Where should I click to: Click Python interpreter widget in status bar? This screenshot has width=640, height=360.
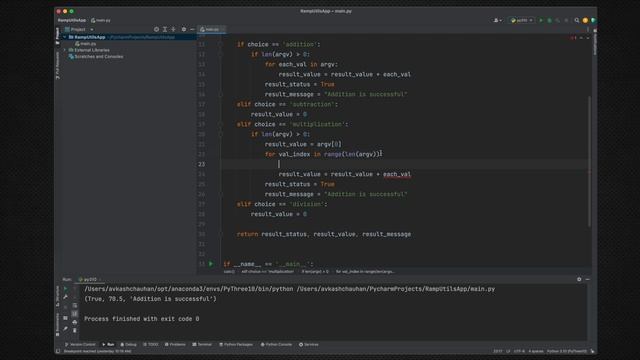567,351
